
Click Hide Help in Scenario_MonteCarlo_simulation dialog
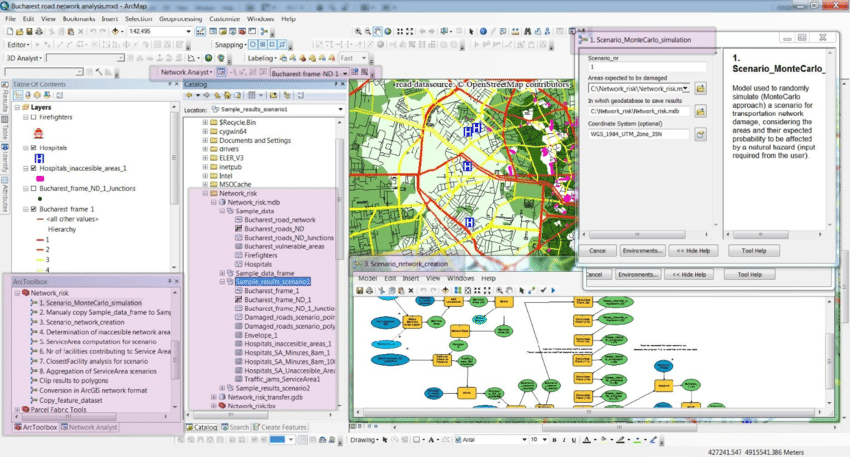tap(693, 250)
